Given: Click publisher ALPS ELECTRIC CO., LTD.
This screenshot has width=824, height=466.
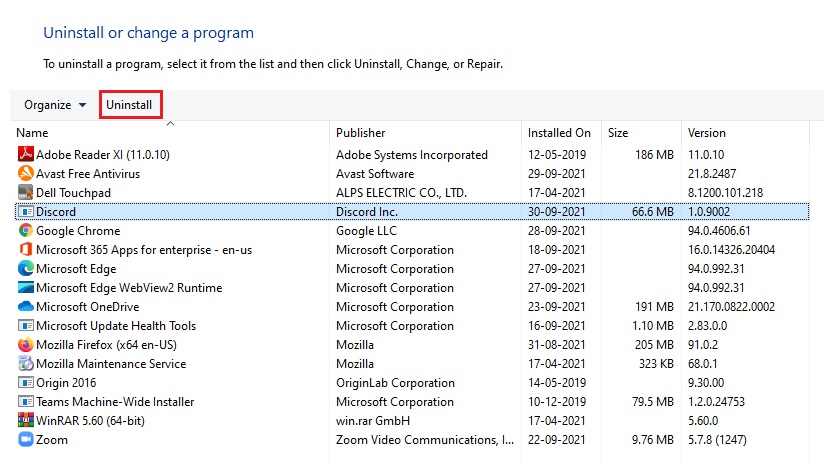Looking at the screenshot, I should (x=401, y=193).
